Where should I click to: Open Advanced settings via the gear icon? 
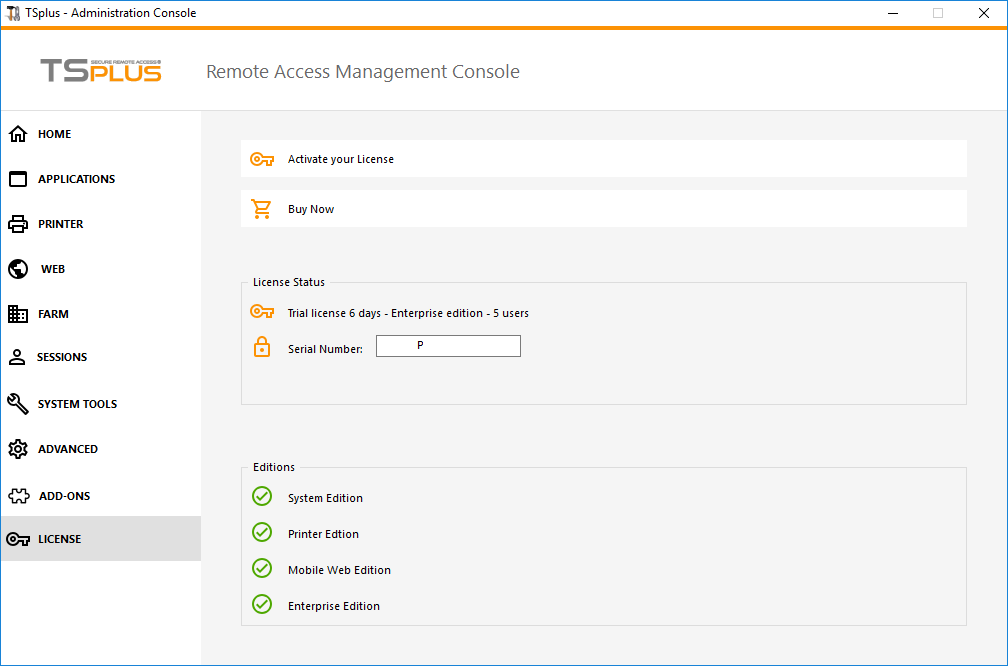tap(17, 448)
